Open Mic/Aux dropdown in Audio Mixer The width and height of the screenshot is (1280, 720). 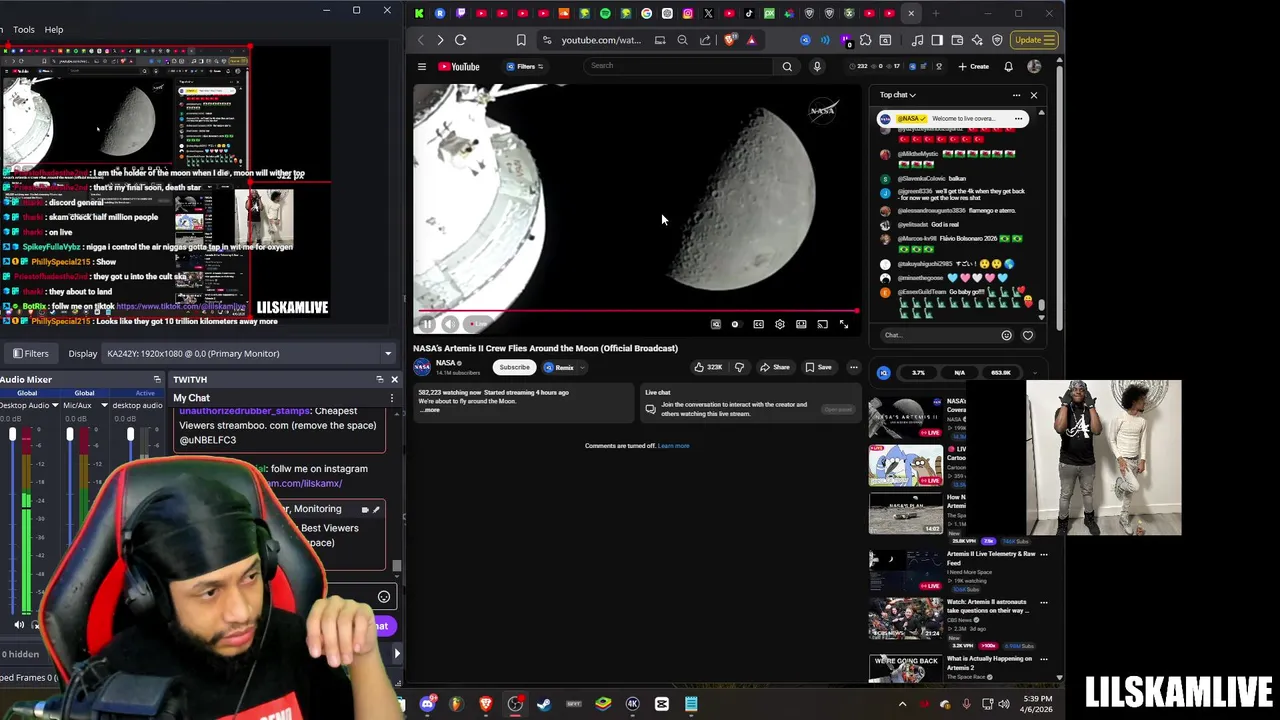click(104, 406)
